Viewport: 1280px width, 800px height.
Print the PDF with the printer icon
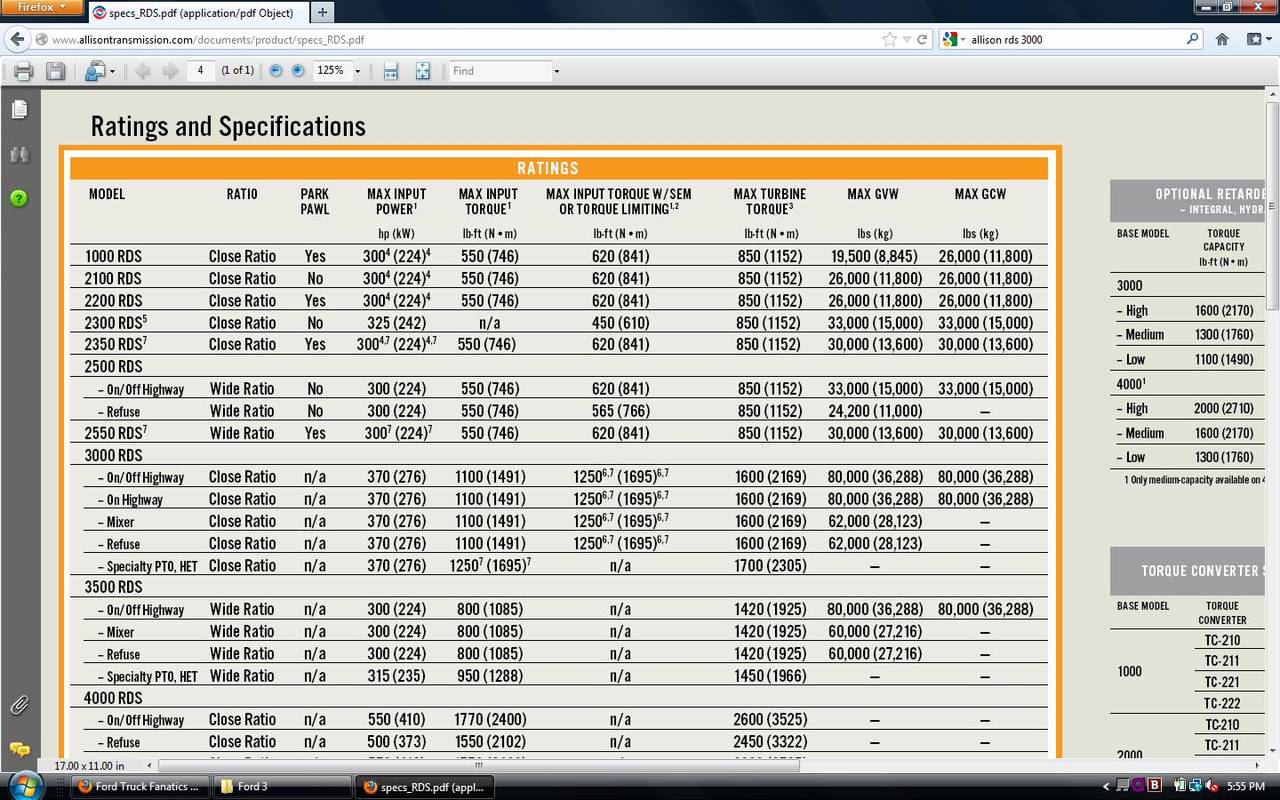pos(24,71)
